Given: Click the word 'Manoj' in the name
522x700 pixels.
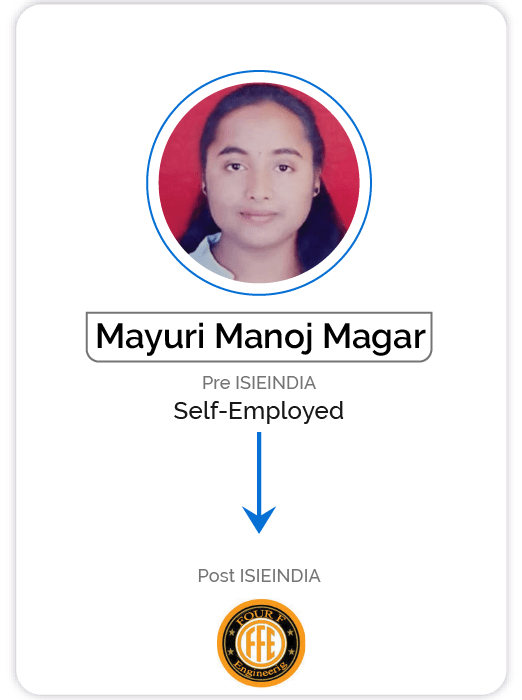Looking at the screenshot, I should click(x=263, y=337).
